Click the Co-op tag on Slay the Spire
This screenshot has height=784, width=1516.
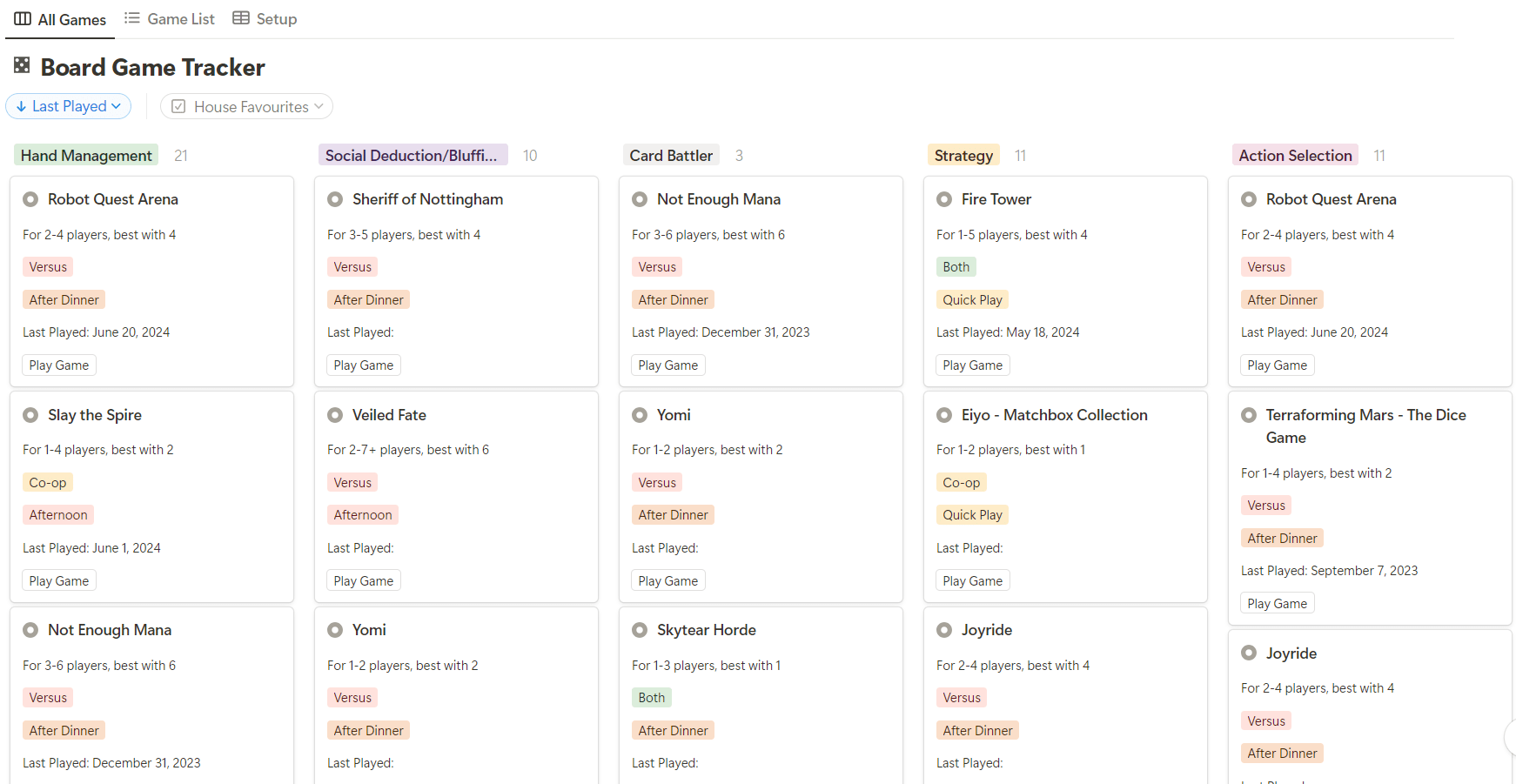48,482
